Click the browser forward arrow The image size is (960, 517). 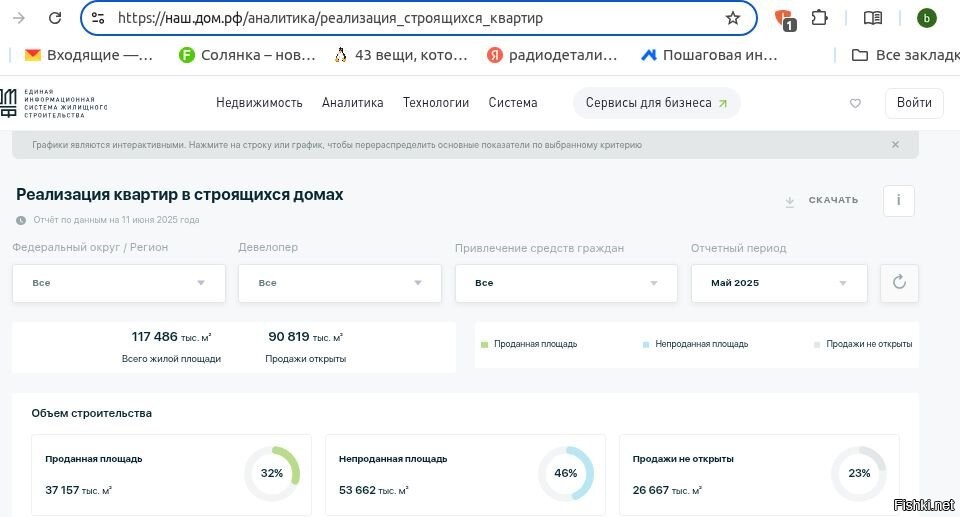coord(19,18)
